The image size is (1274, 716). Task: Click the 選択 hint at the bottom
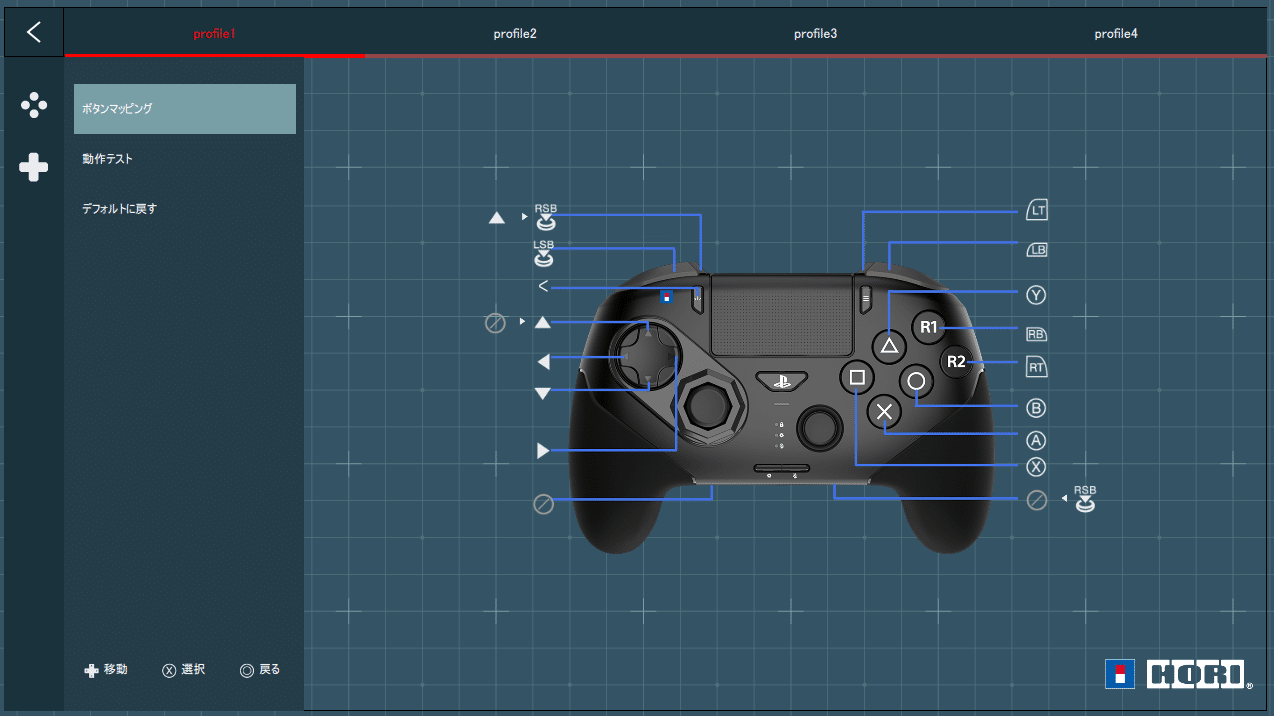[184, 670]
